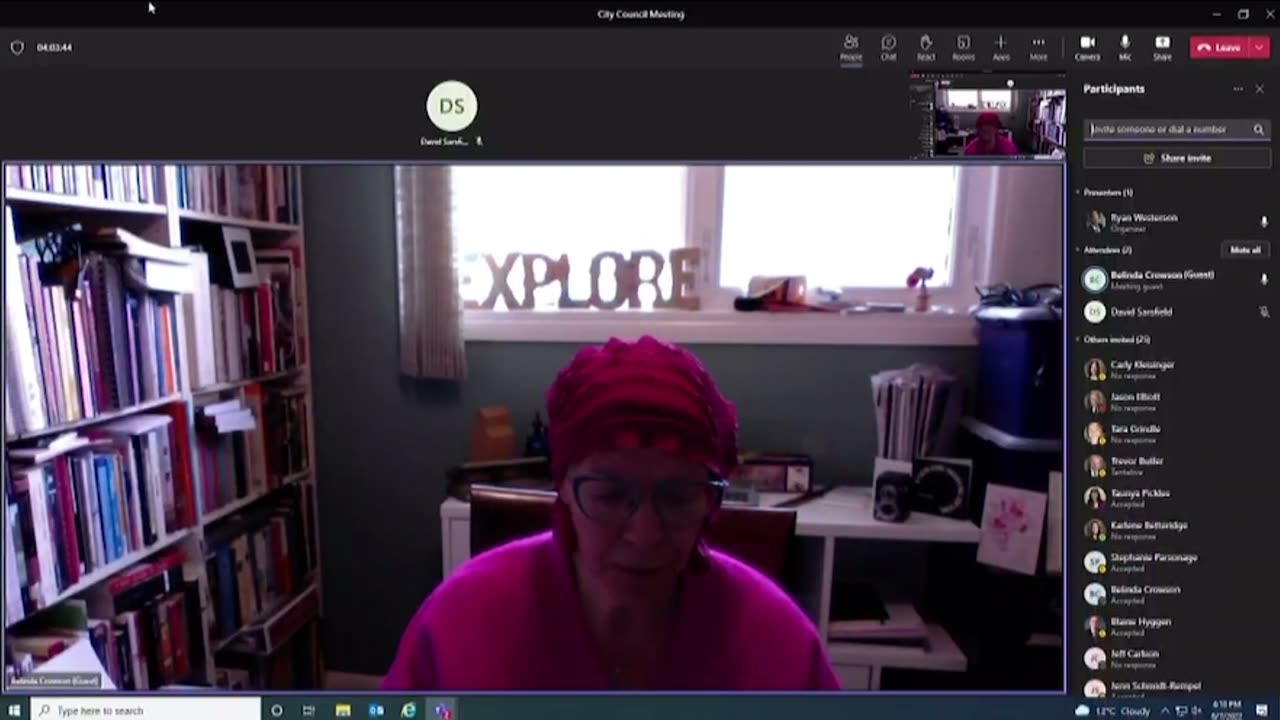Open Cortana circle on taskbar
The image size is (1280, 720).
[x=276, y=710]
